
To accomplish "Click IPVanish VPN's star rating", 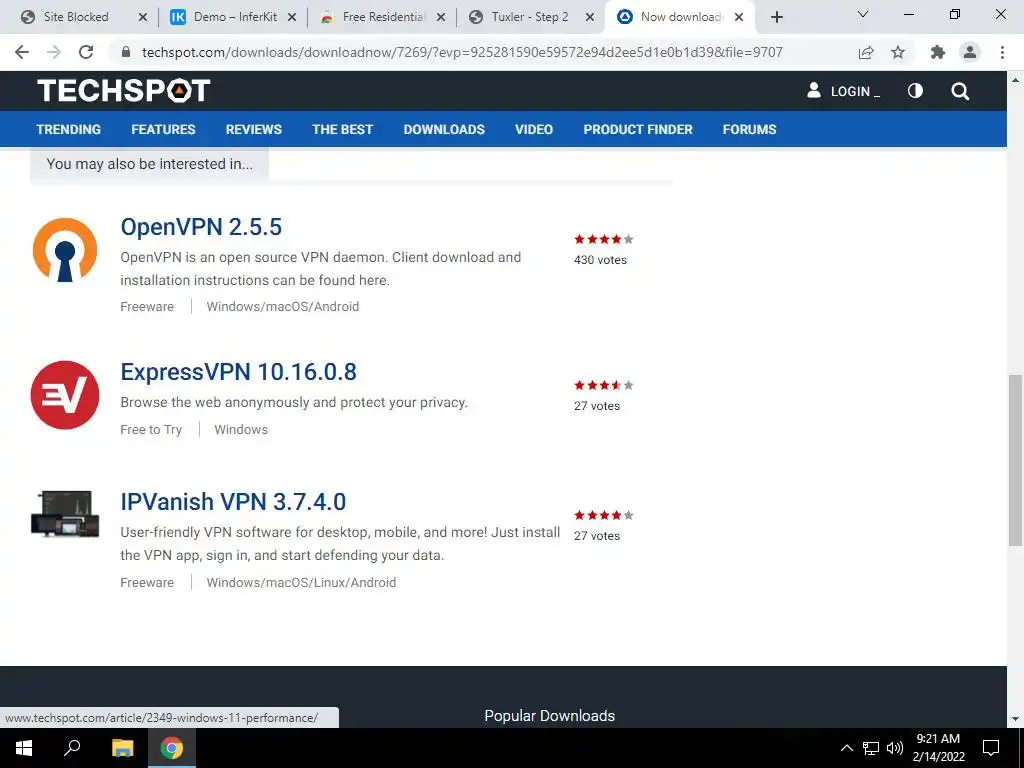I will 604,515.
